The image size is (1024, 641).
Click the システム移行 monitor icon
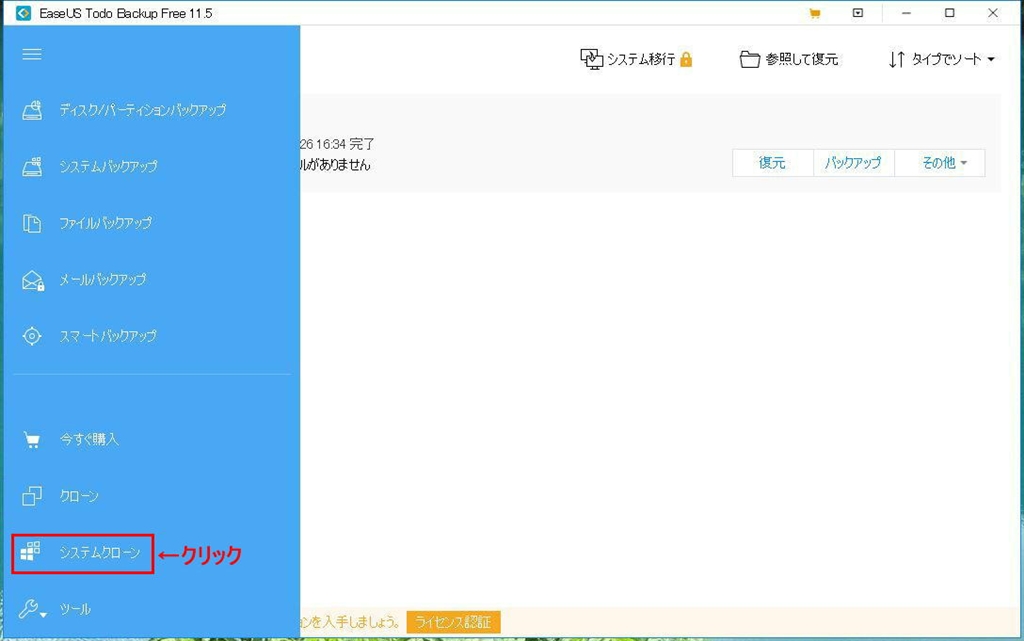pos(591,59)
